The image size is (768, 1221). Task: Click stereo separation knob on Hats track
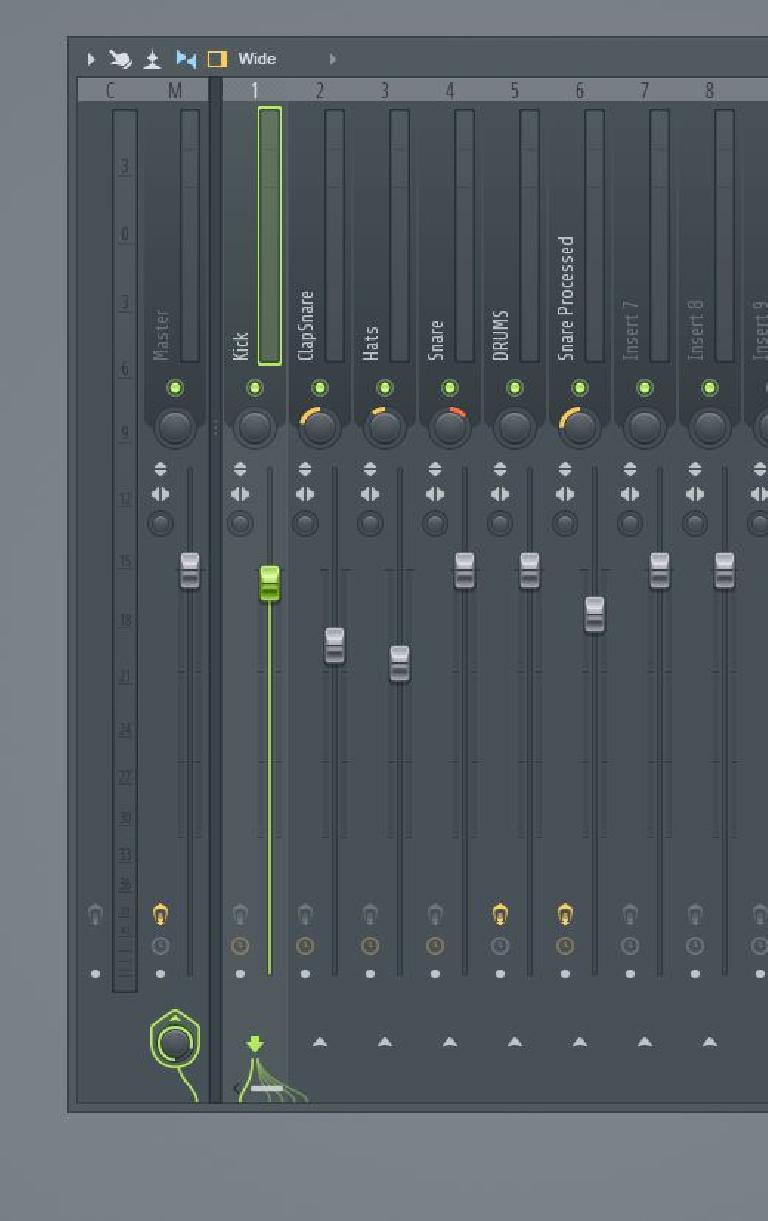pyautogui.click(x=370, y=523)
